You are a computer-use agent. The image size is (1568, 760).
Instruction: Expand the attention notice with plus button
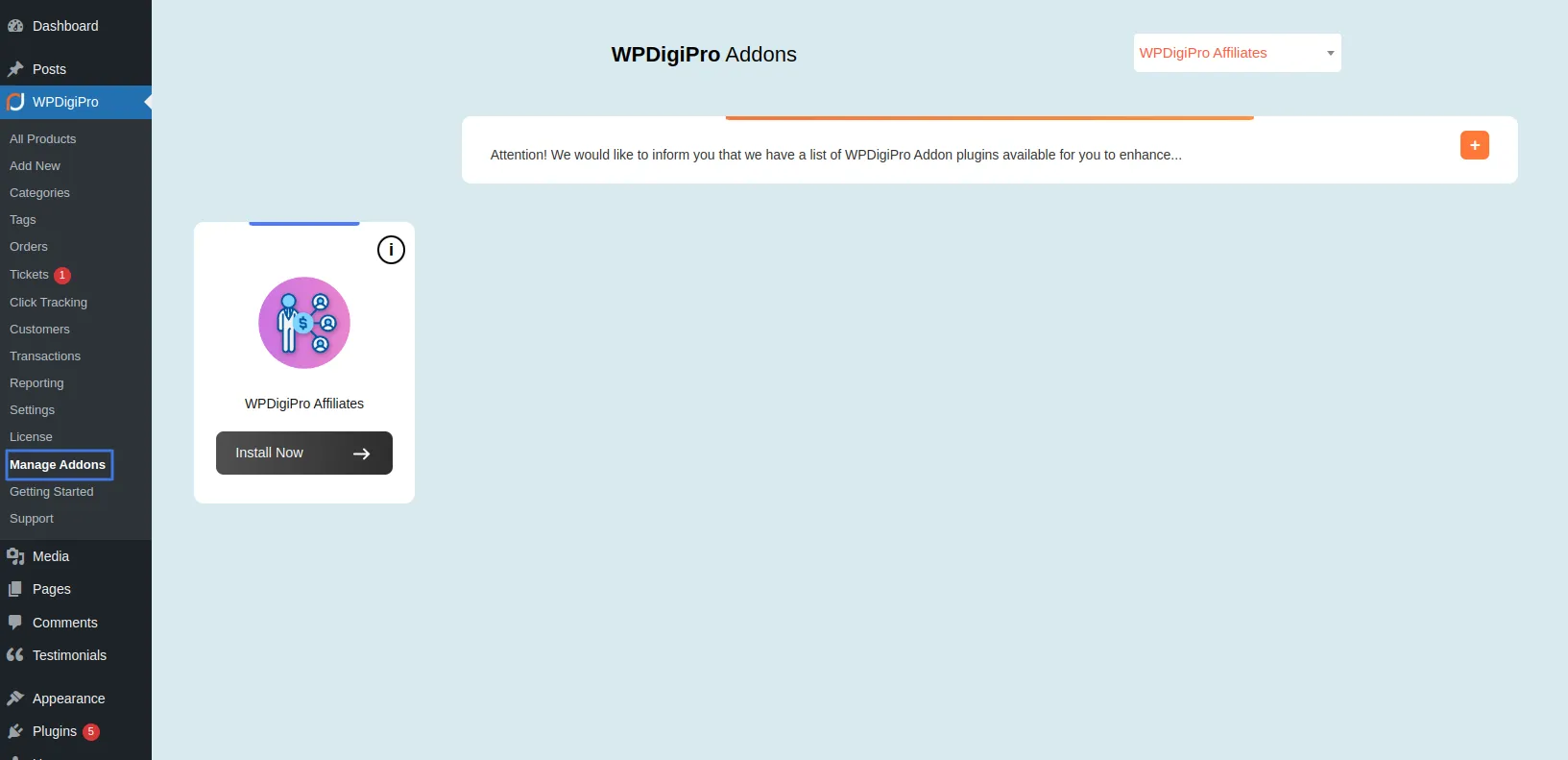pyautogui.click(x=1475, y=145)
